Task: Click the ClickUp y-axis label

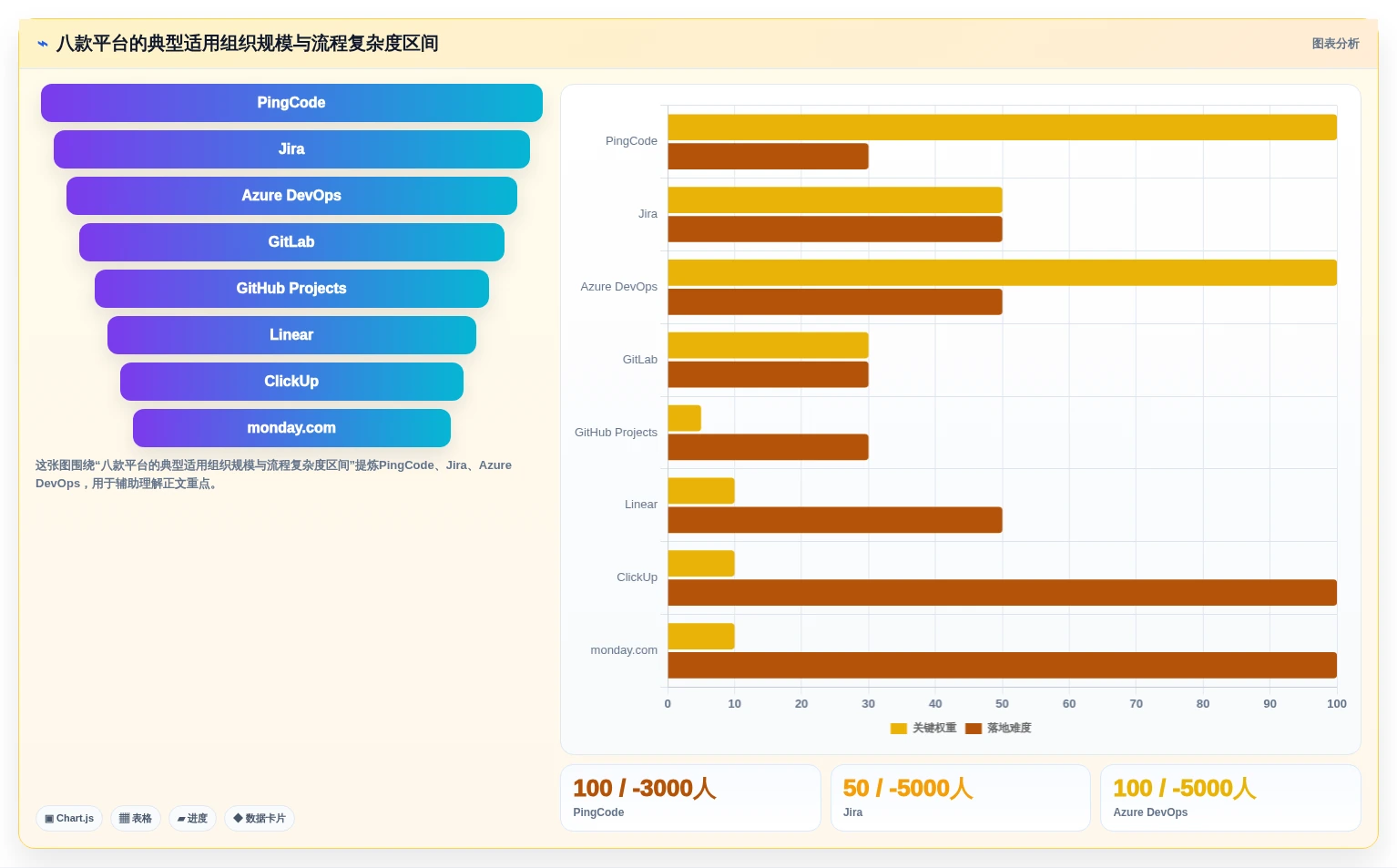Action: [637, 577]
